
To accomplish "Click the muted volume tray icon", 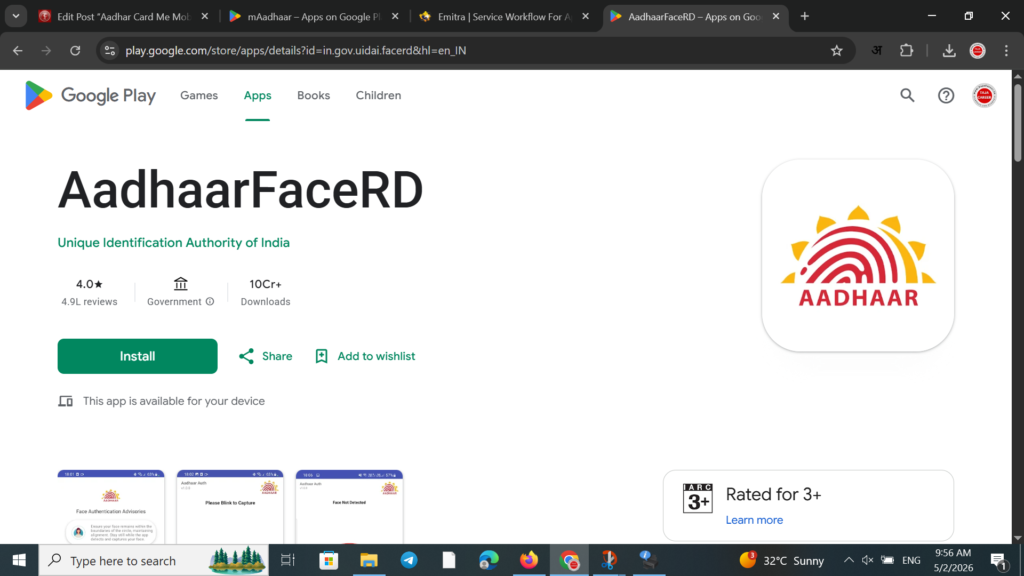I will 867,560.
